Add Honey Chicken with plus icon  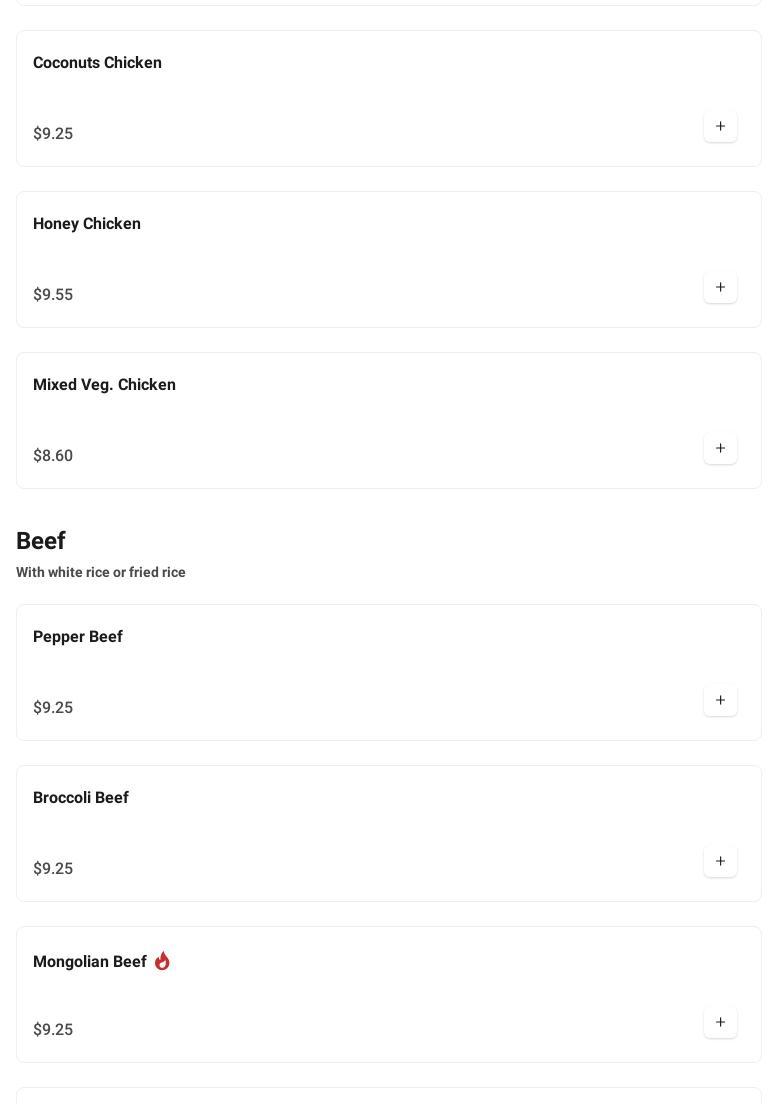[x=720, y=287]
